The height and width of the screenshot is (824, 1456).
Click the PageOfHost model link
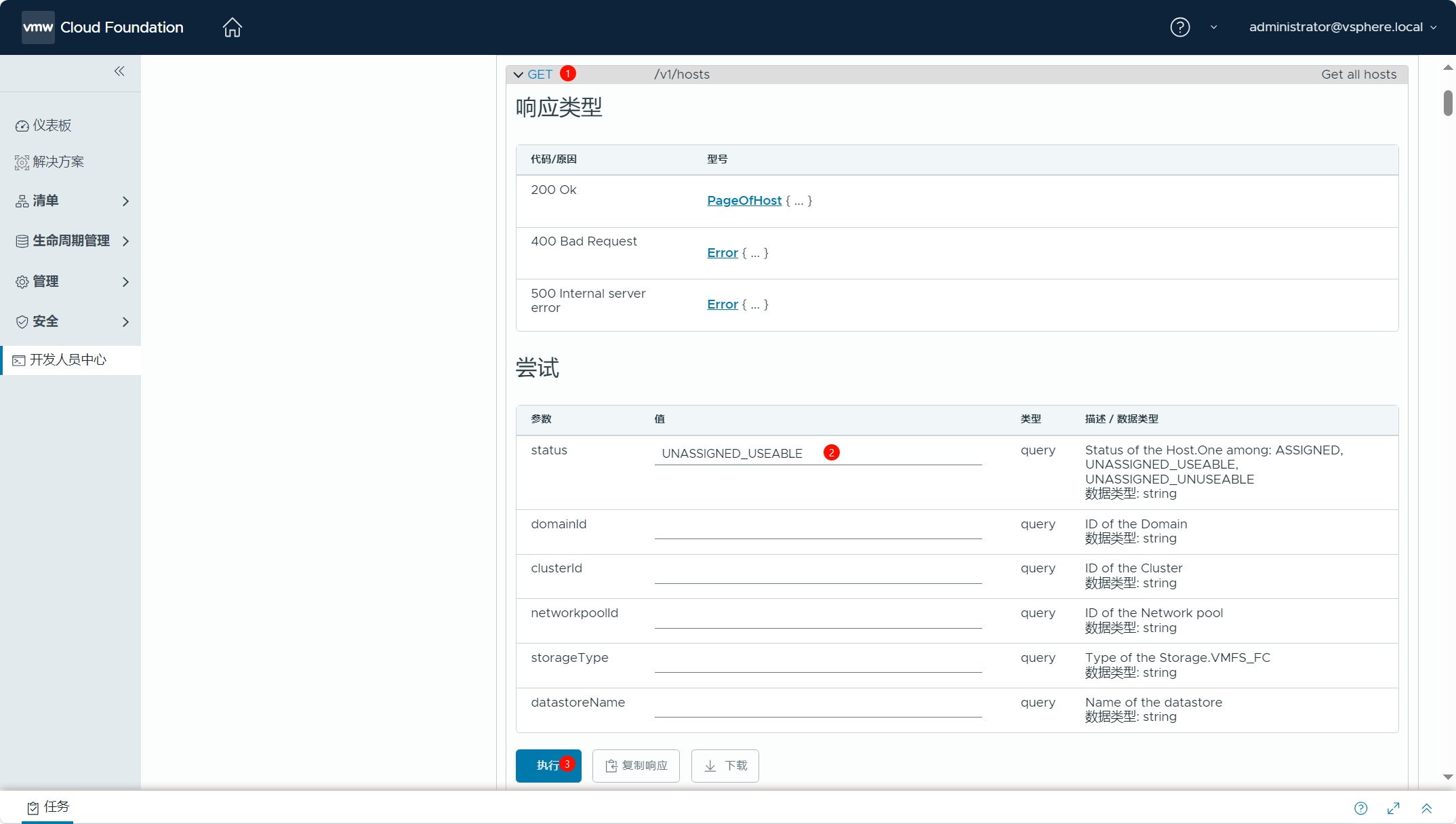(744, 201)
